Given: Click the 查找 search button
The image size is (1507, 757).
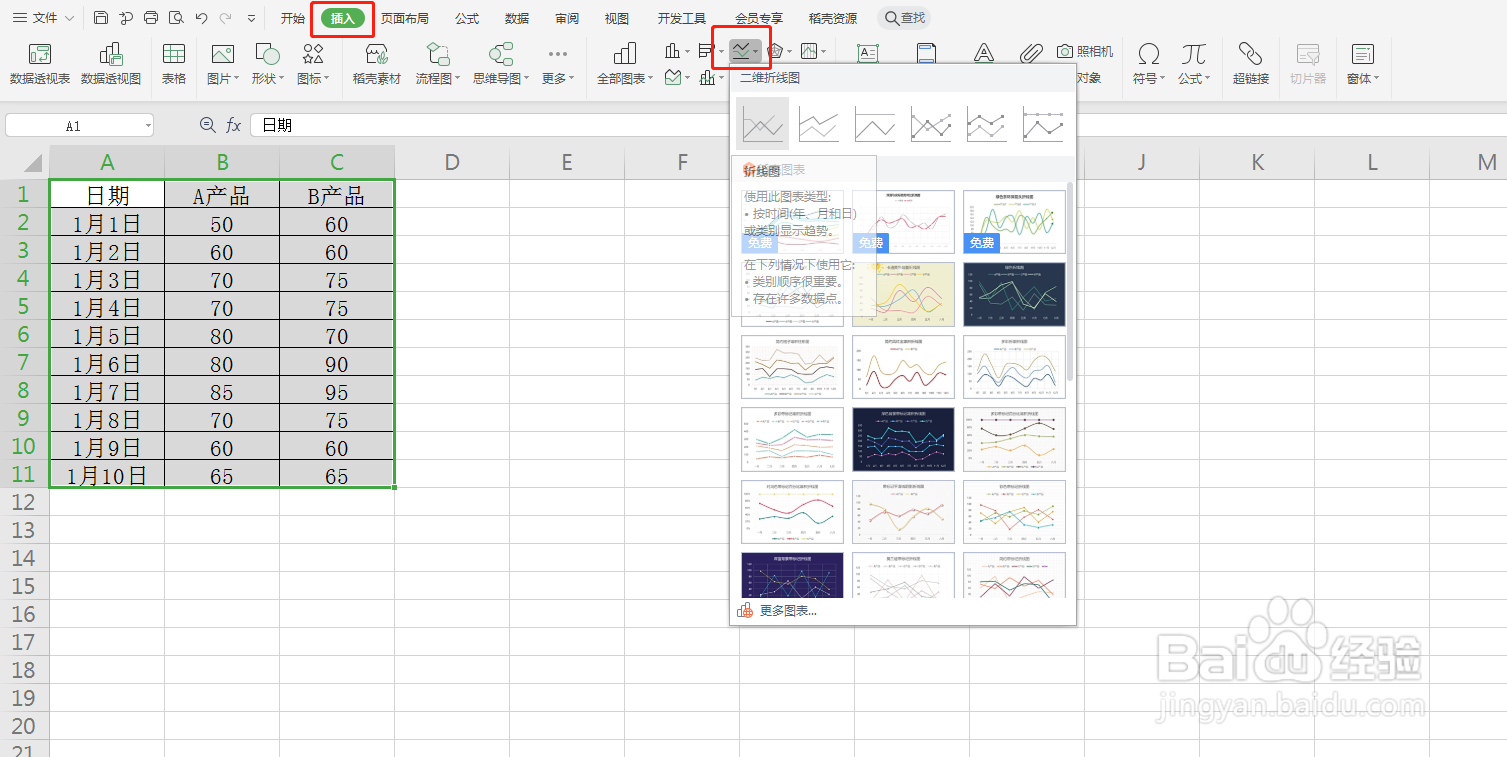Looking at the screenshot, I should point(904,18).
